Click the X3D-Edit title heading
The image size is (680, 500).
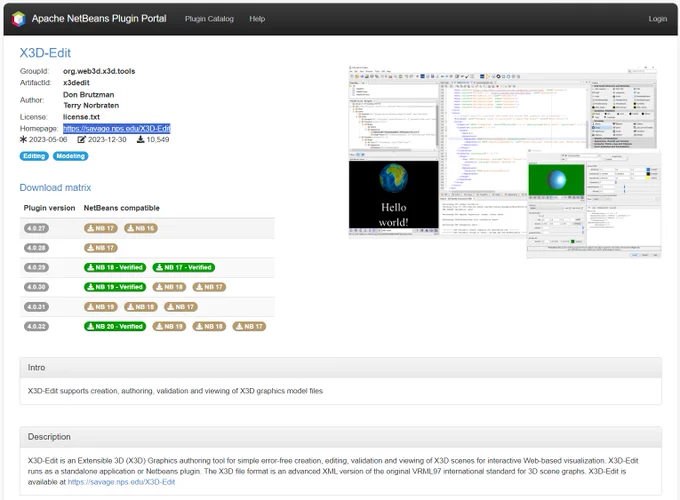pos(45,53)
